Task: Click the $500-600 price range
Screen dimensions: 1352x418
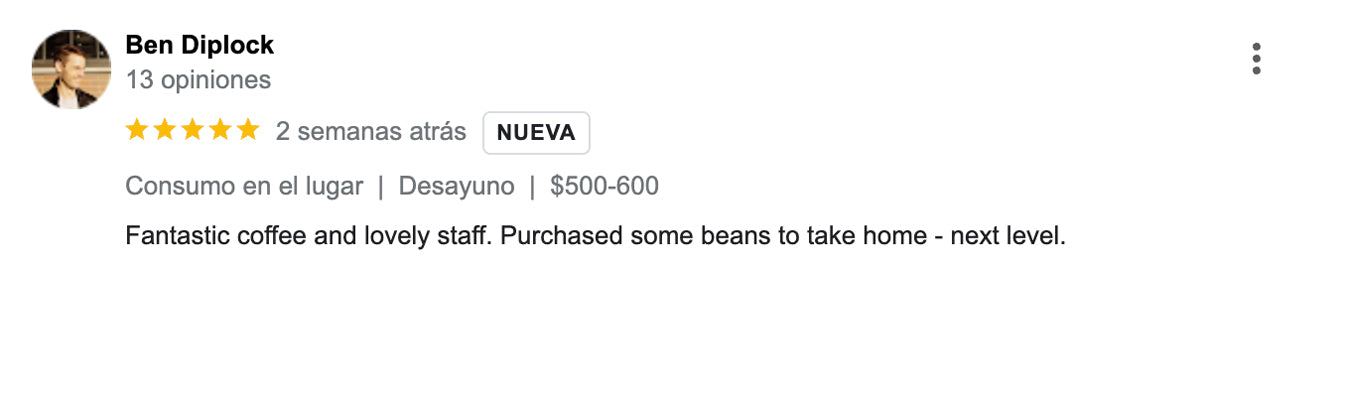Action: tap(604, 186)
